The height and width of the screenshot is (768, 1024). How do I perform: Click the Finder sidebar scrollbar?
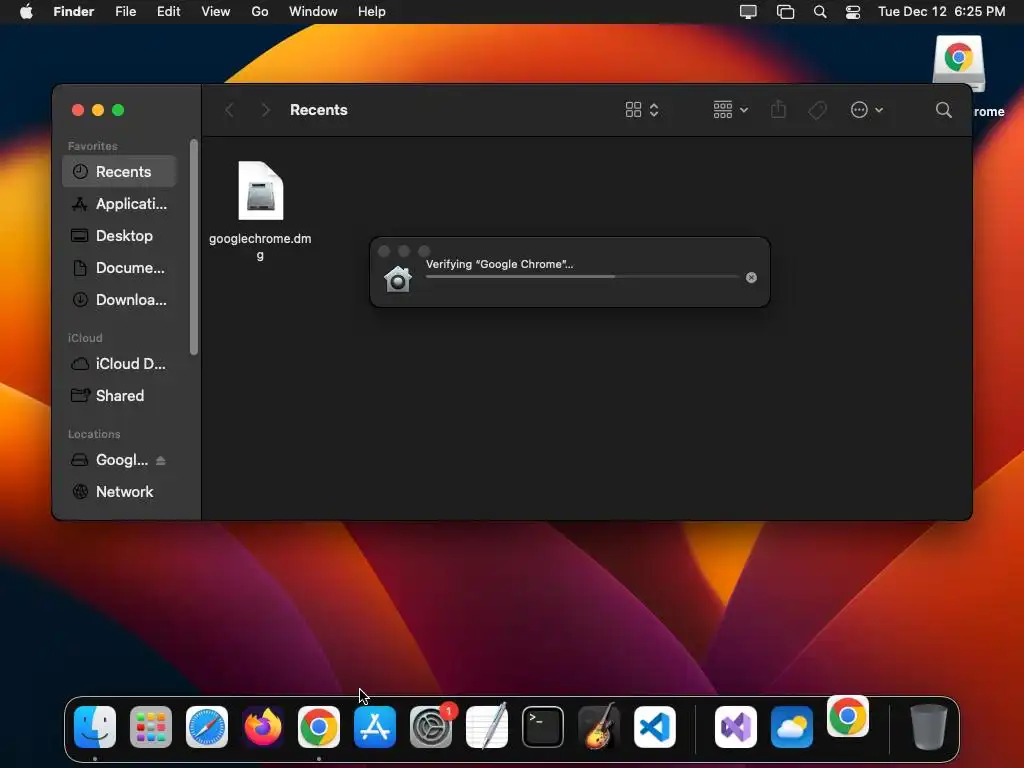[193, 247]
